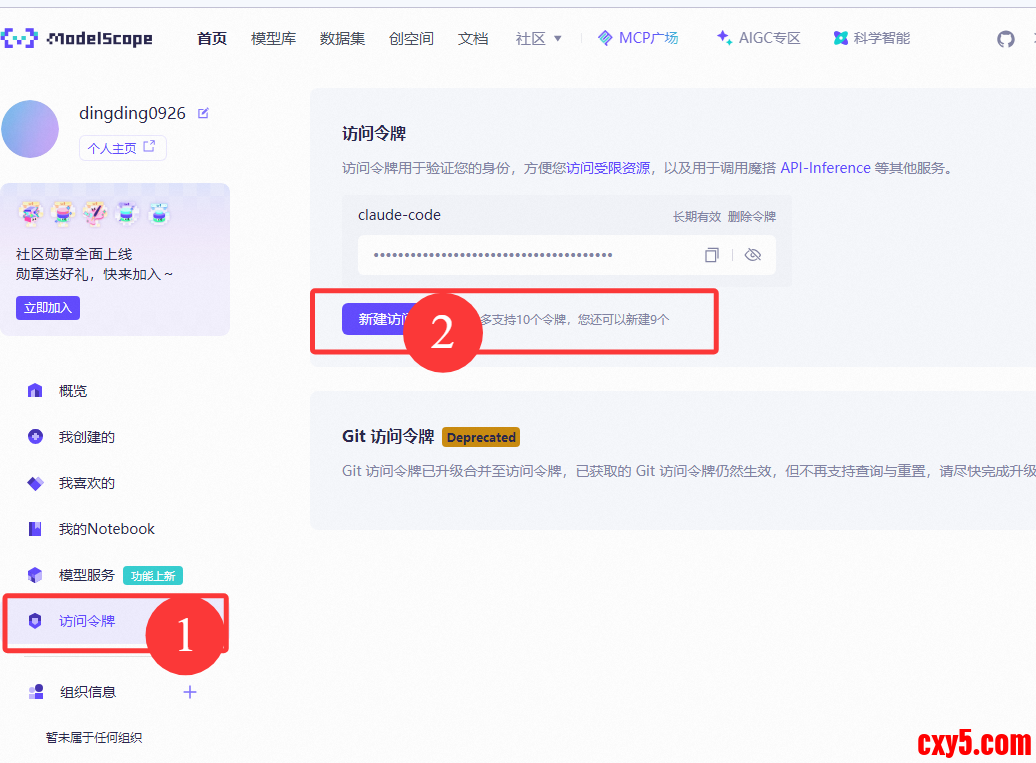This screenshot has width=1036, height=763.
Task: Click the plus icon next to 组织信息
Action: [x=190, y=692]
